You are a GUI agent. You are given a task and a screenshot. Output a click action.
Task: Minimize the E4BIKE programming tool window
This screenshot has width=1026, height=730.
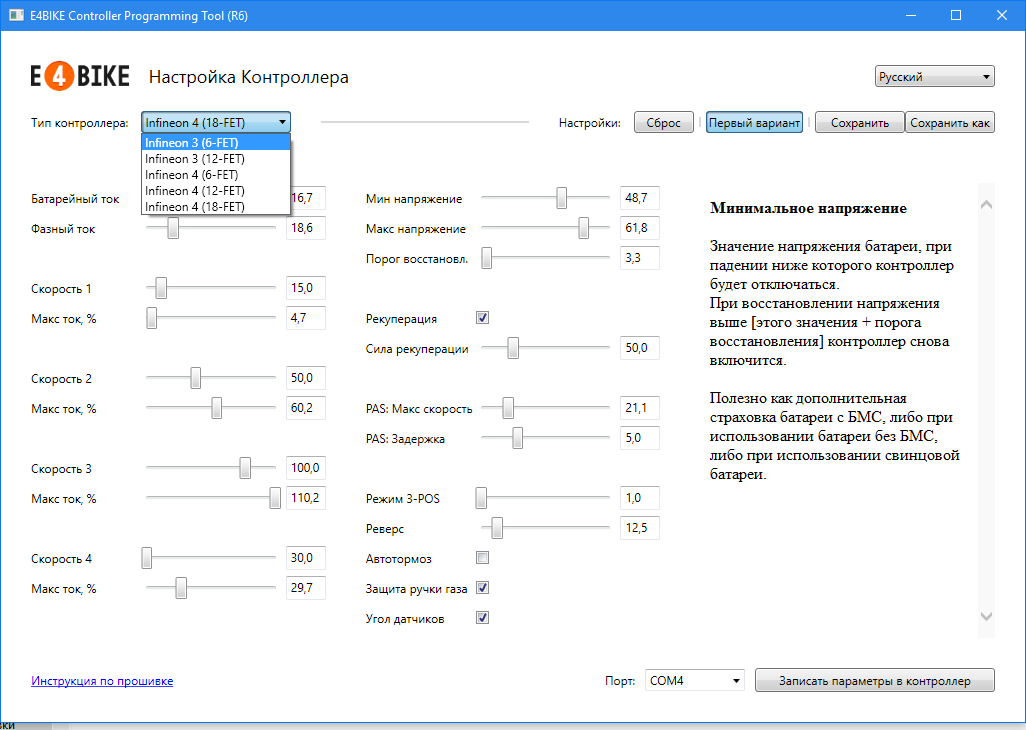pyautogui.click(x=910, y=15)
